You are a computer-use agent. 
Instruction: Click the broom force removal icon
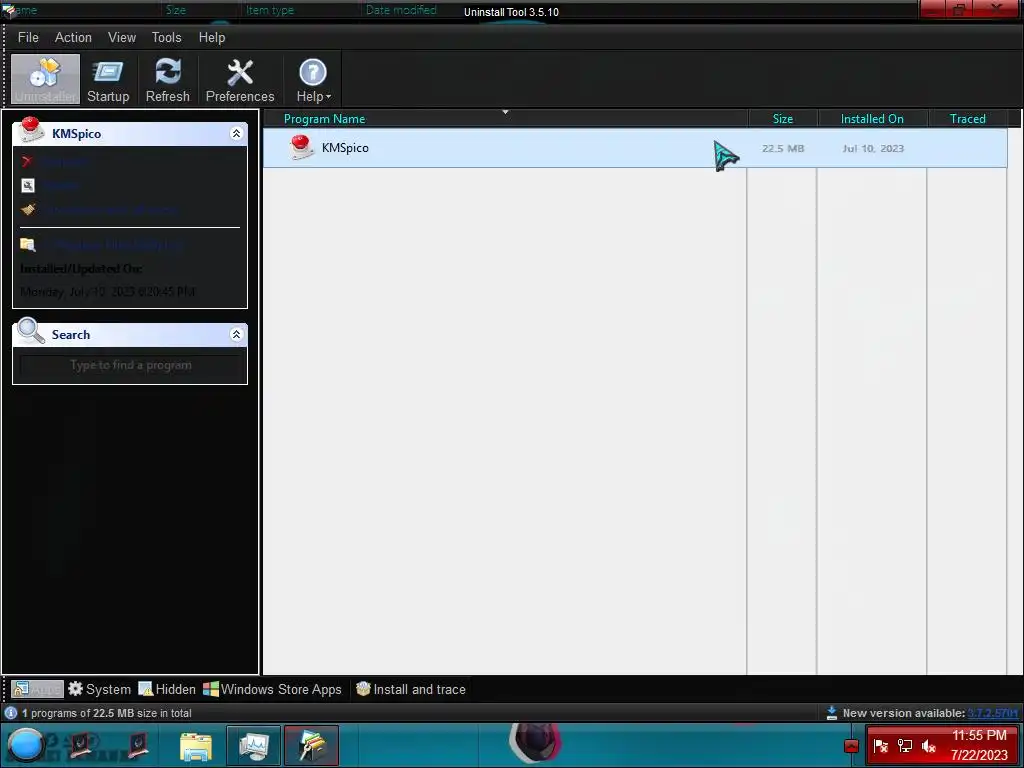(27, 210)
